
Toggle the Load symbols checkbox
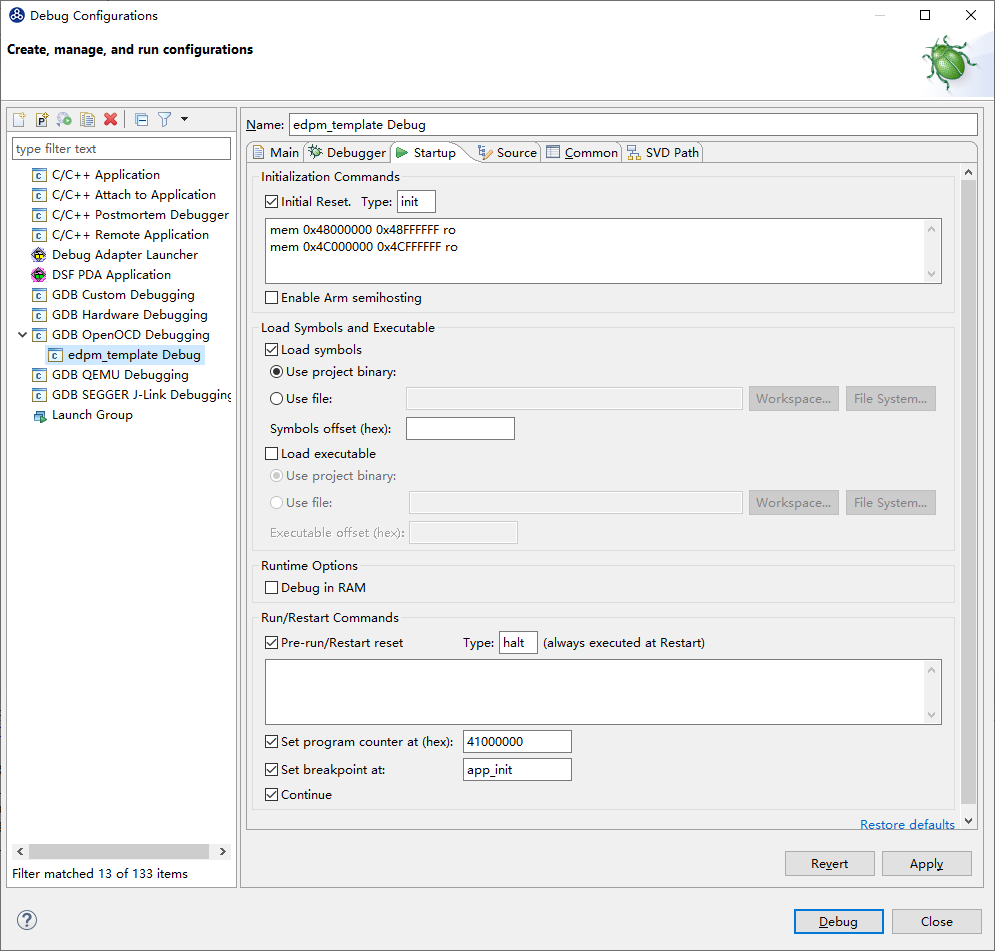click(x=272, y=350)
